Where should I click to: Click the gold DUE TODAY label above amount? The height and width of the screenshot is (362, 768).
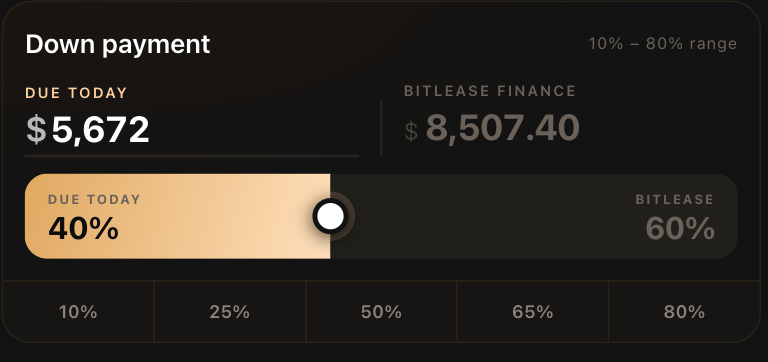pos(76,93)
